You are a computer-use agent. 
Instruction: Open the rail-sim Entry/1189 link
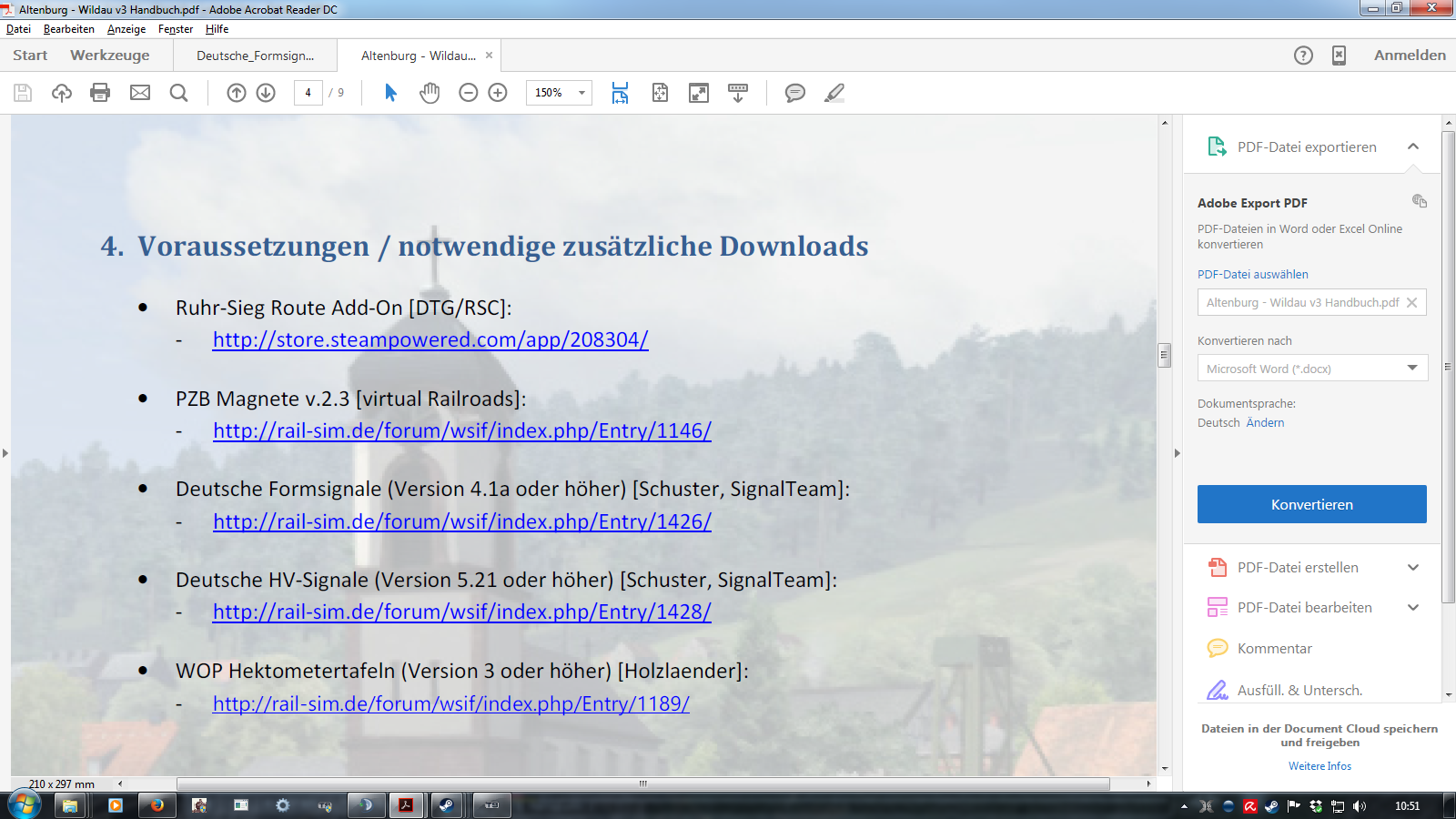click(x=451, y=703)
